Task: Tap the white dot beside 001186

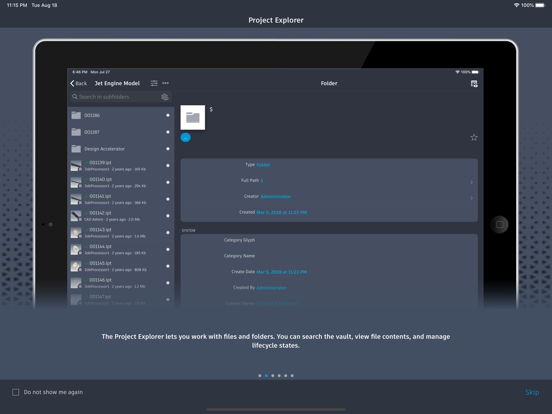Action: point(168,115)
